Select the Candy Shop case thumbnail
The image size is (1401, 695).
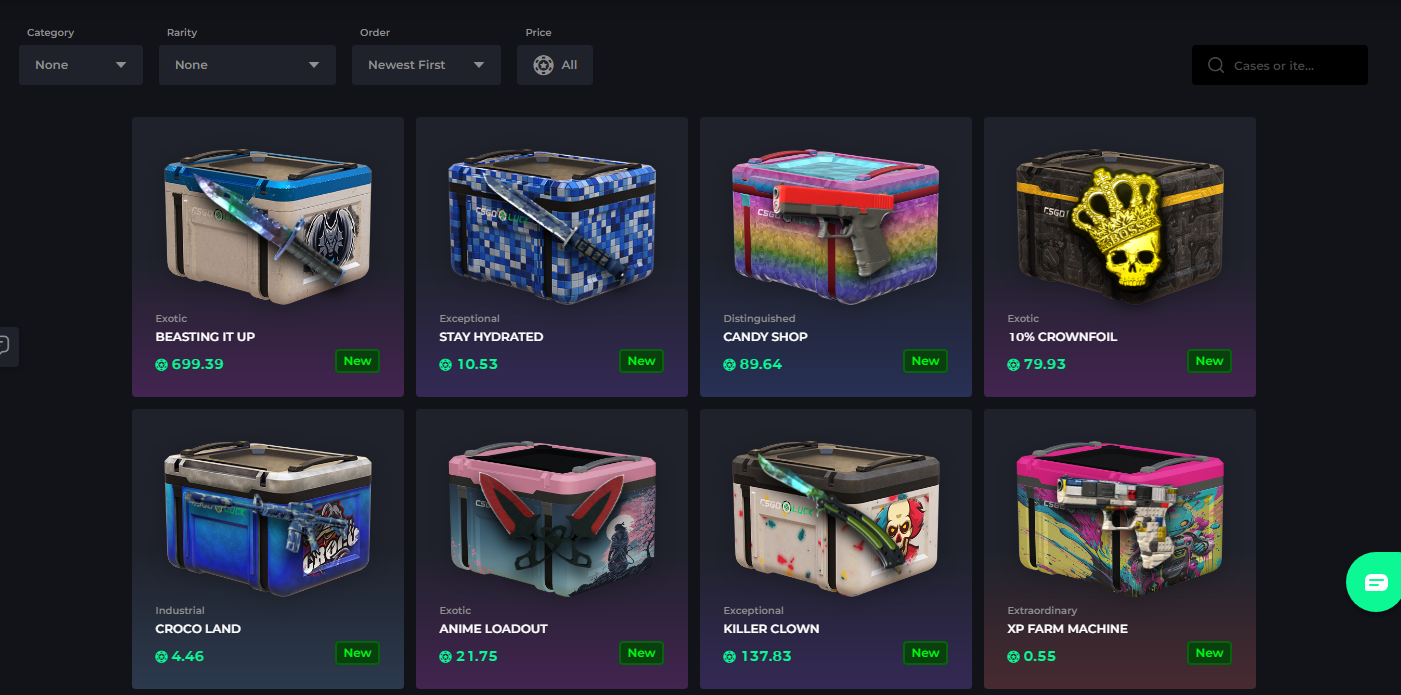coord(836,226)
